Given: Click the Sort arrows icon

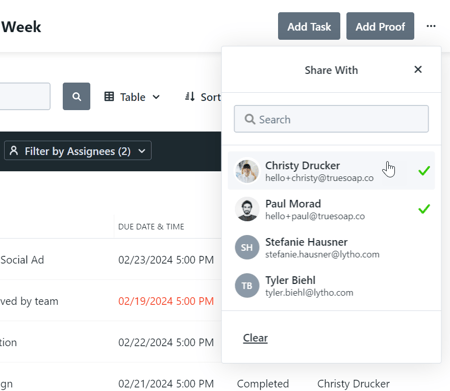Looking at the screenshot, I should tap(190, 97).
